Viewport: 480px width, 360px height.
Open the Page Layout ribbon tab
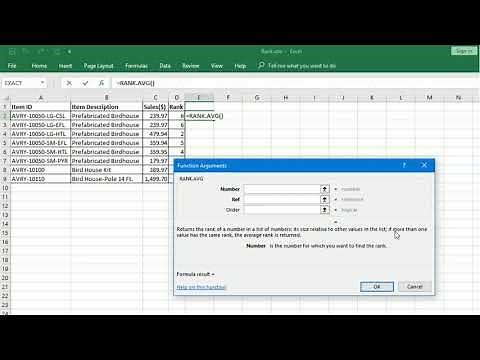coord(98,66)
